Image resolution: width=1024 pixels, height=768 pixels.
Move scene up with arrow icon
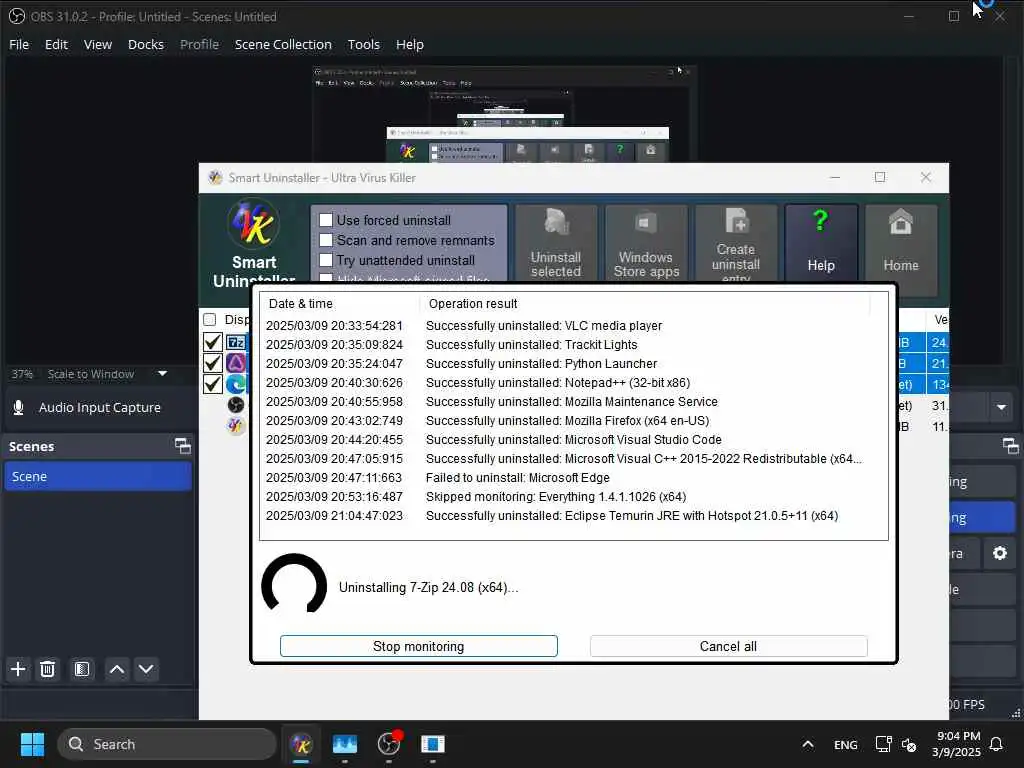[117, 669]
